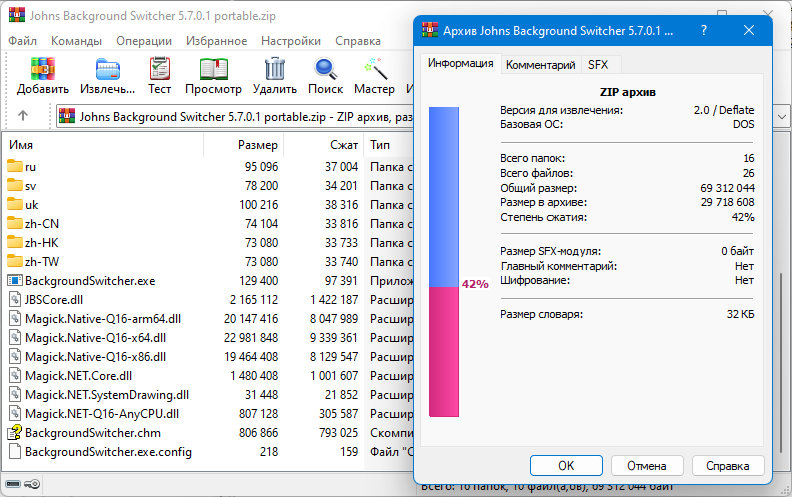Click the 42% compression ratio bar
Screen dimensions: 792x497
coord(444,262)
